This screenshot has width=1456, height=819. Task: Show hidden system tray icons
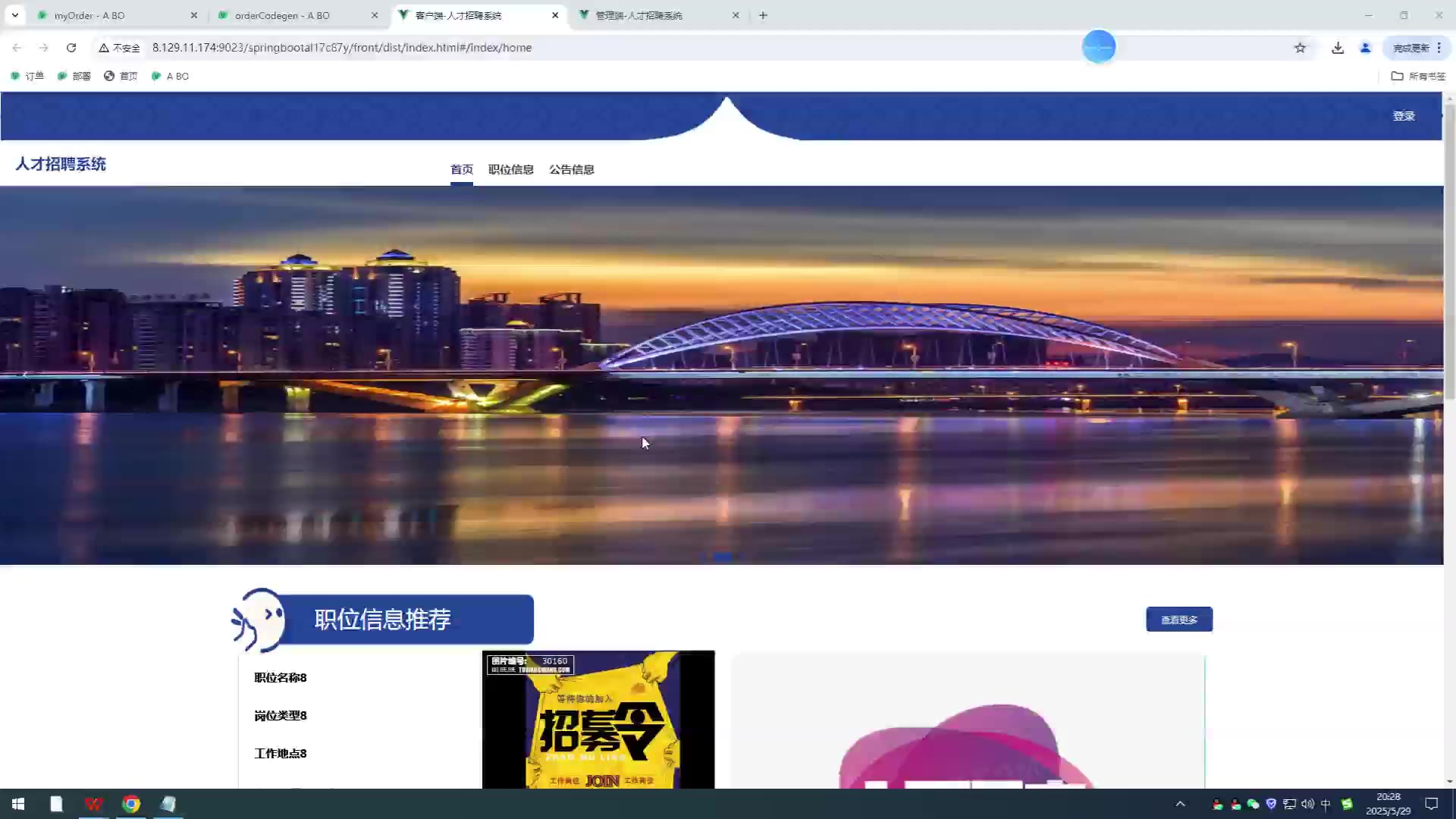1180,804
